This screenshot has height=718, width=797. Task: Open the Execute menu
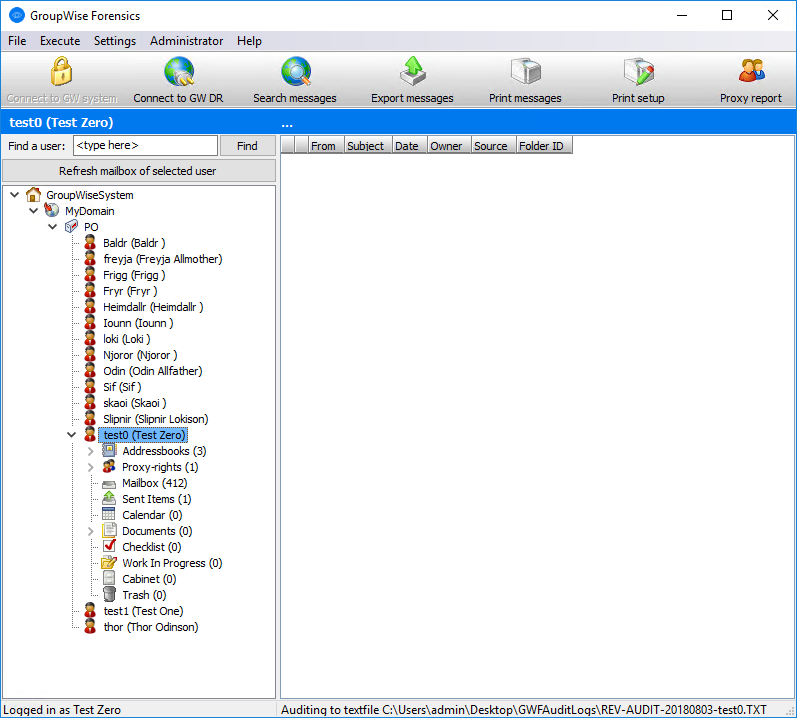coord(60,41)
